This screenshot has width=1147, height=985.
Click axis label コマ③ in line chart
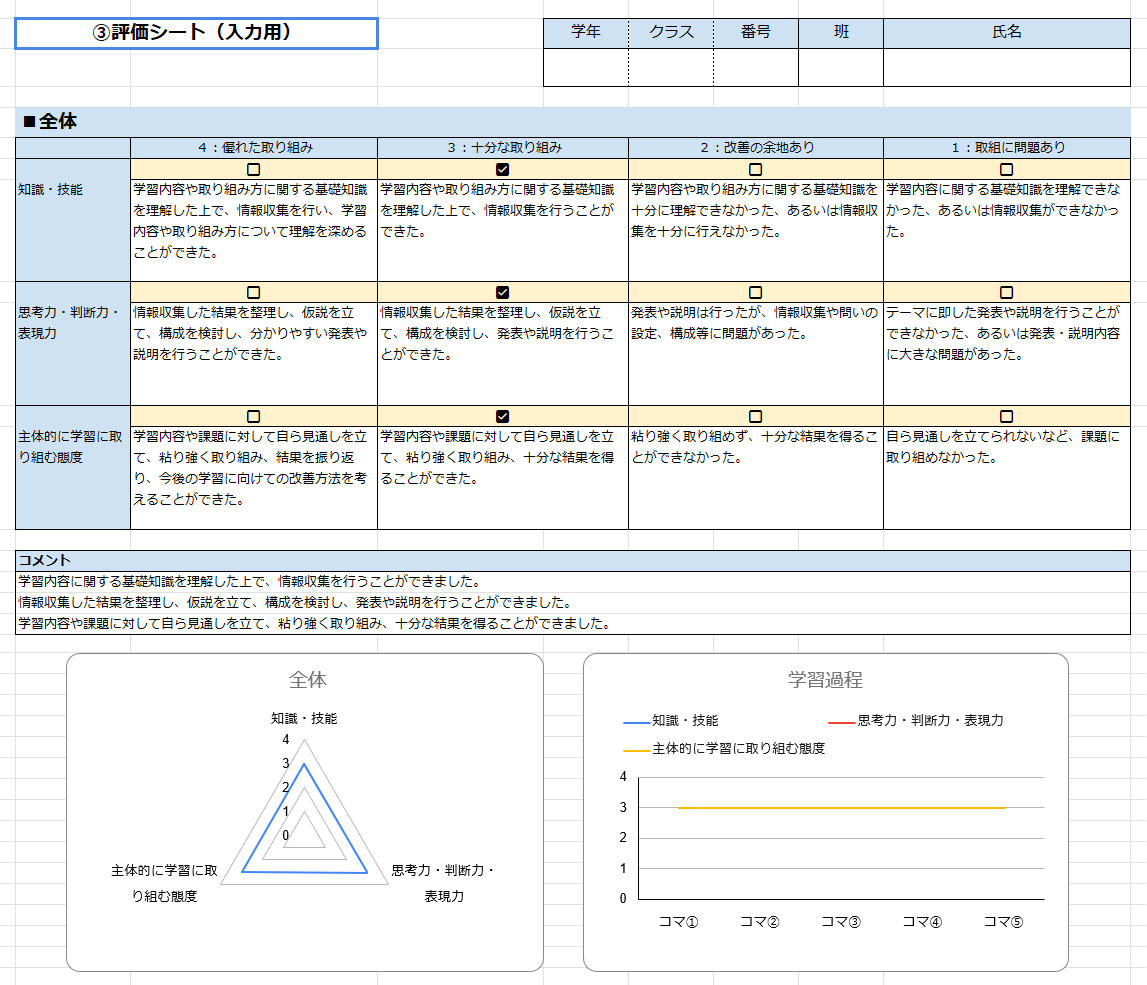point(840,922)
